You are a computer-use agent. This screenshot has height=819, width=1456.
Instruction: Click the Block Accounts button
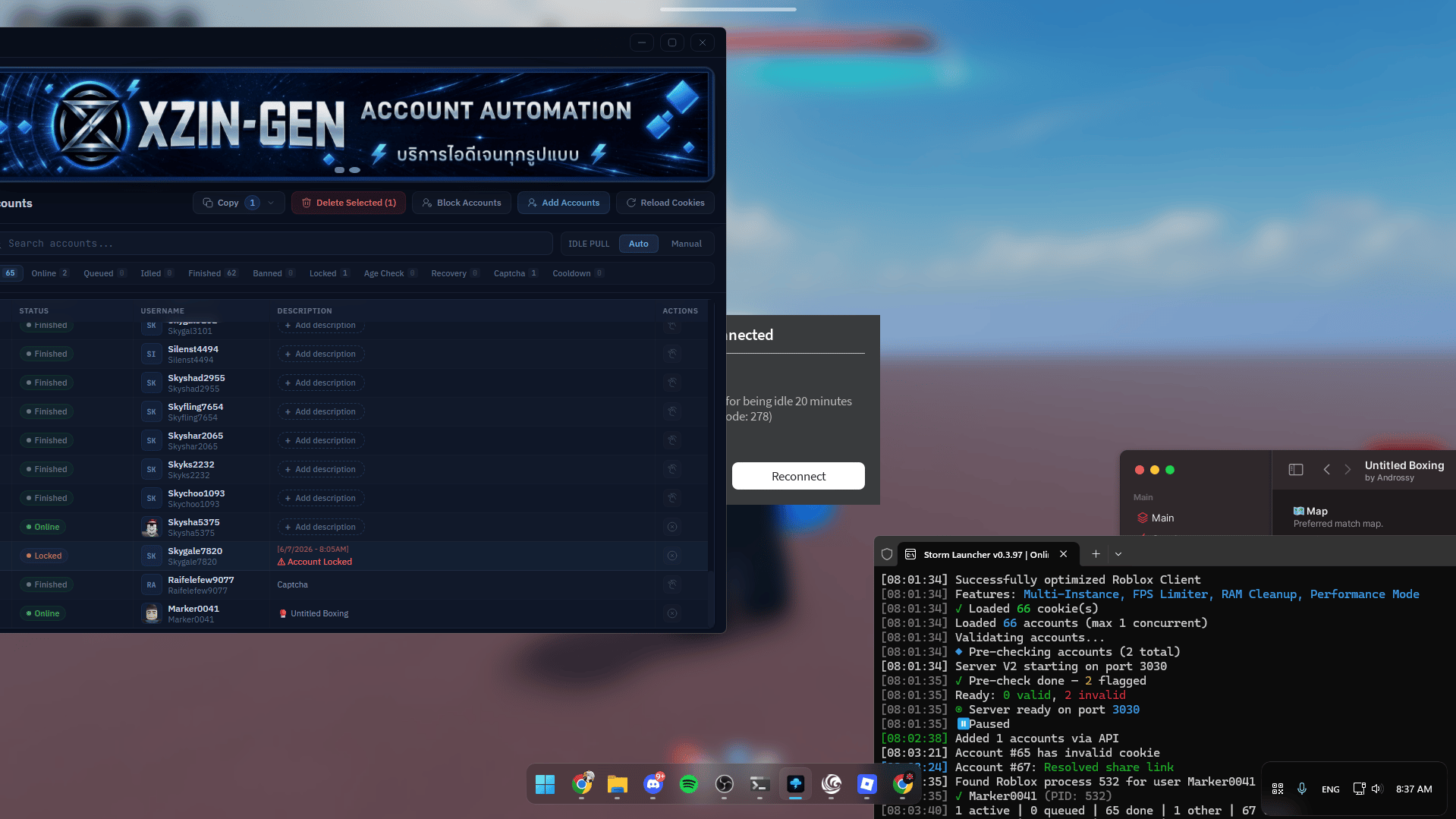coord(461,203)
